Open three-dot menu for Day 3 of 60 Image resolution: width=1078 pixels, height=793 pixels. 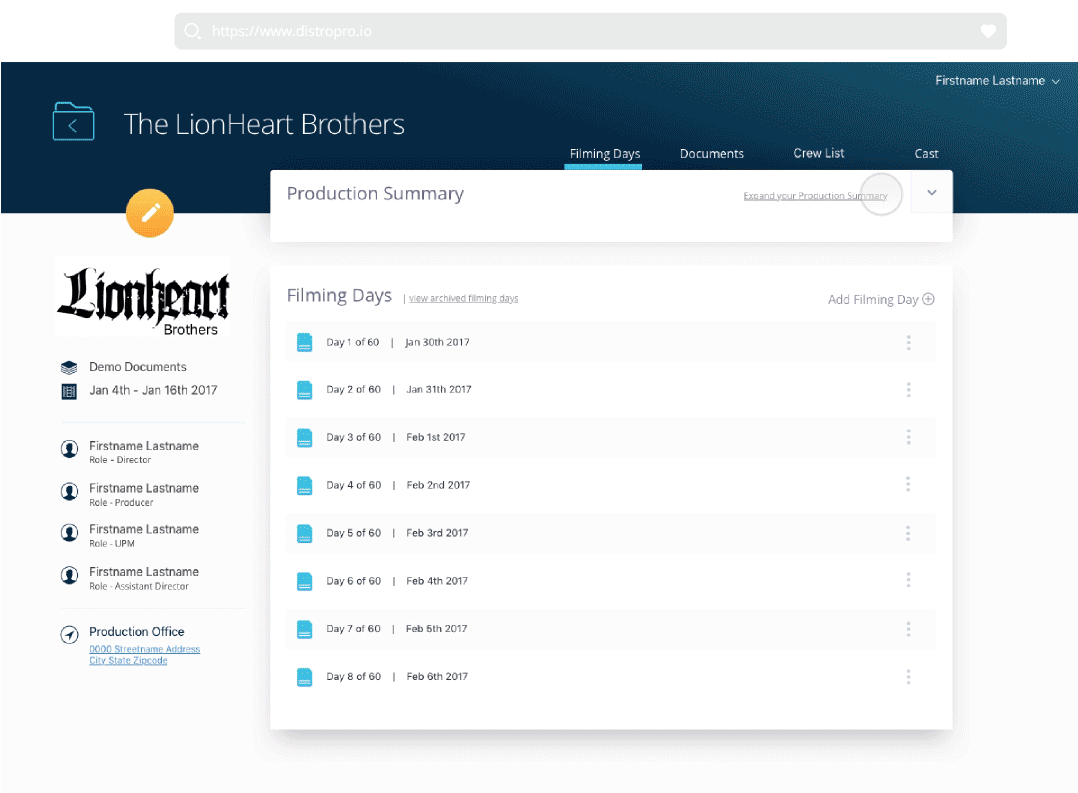click(908, 437)
